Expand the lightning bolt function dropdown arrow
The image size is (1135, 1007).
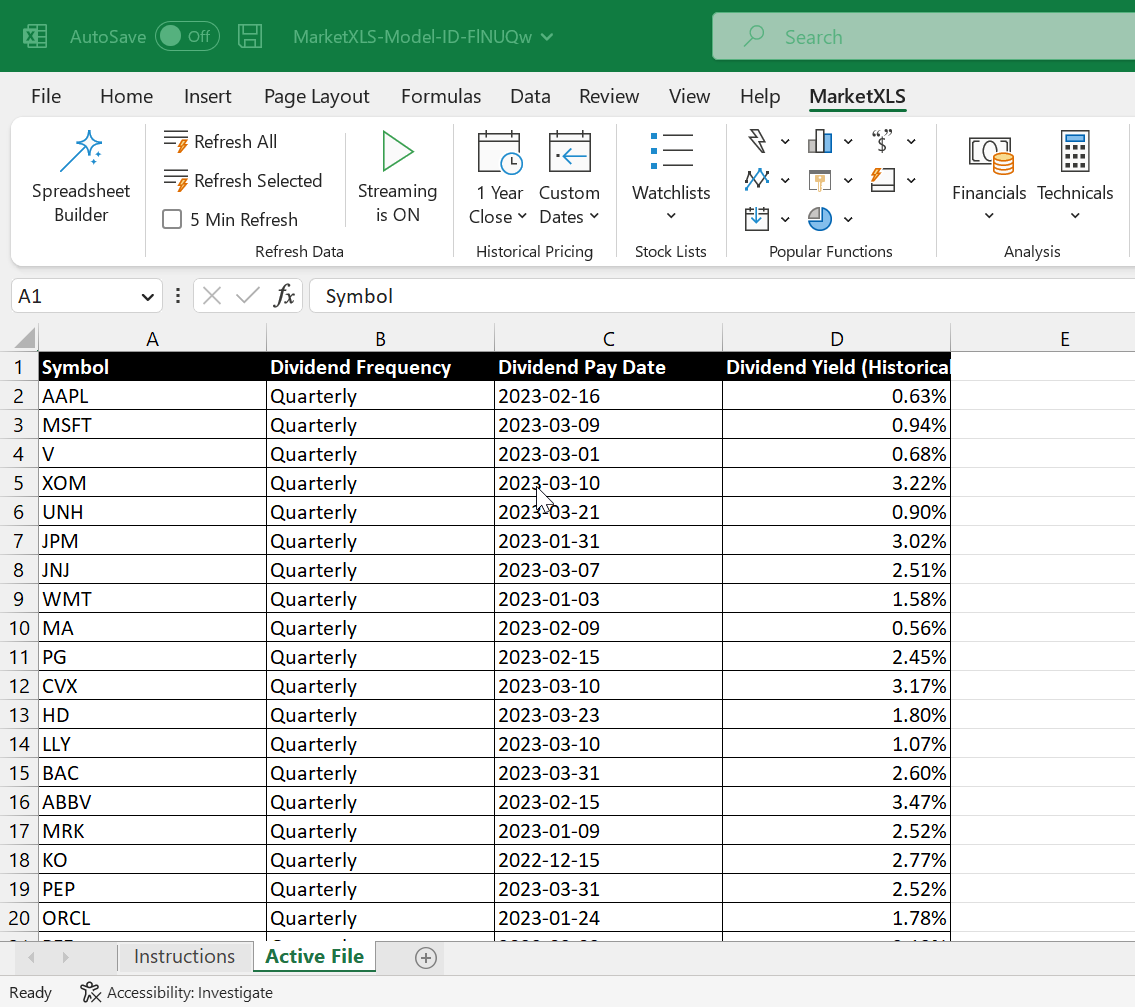tap(785, 142)
